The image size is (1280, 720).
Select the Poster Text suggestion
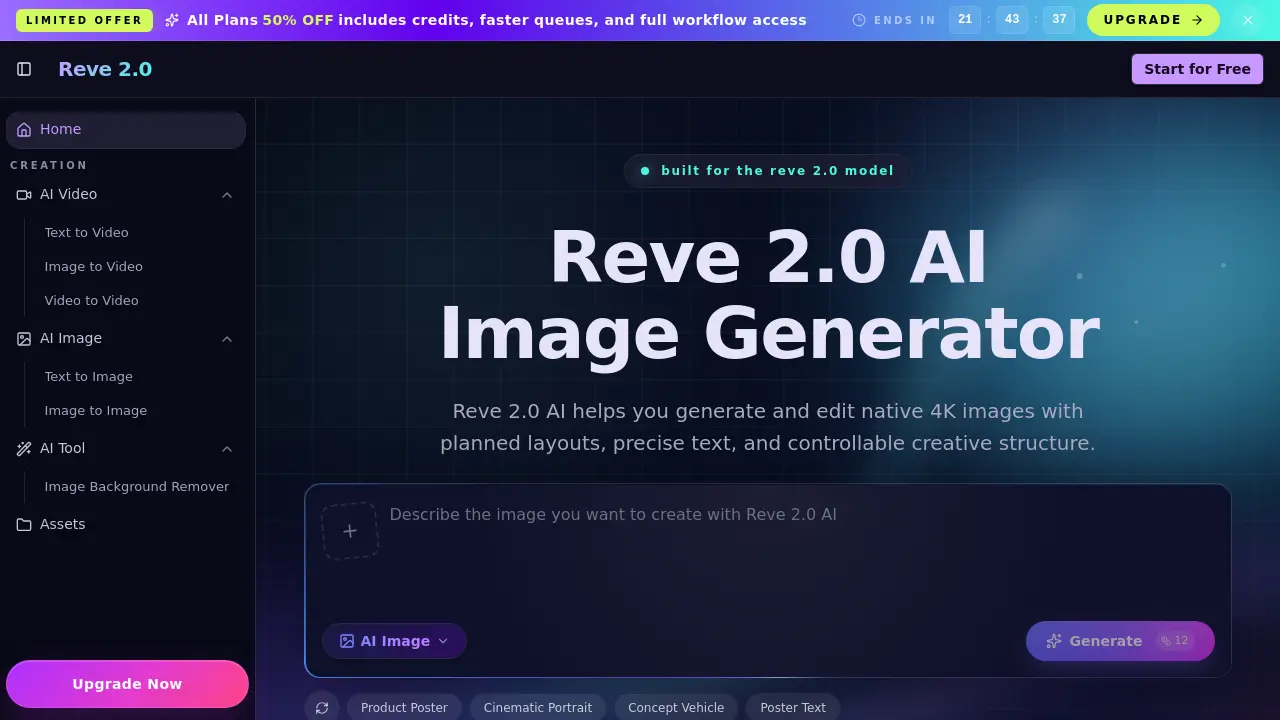[x=793, y=708]
